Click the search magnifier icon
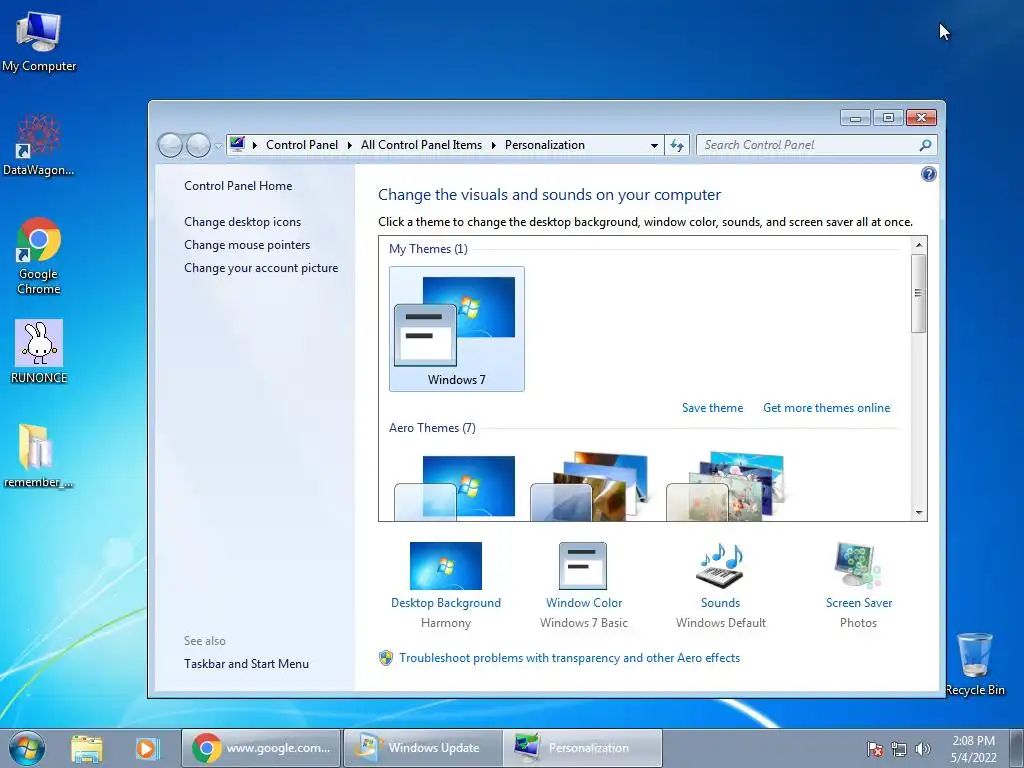Screen dimensions: 1024x768 925,145
